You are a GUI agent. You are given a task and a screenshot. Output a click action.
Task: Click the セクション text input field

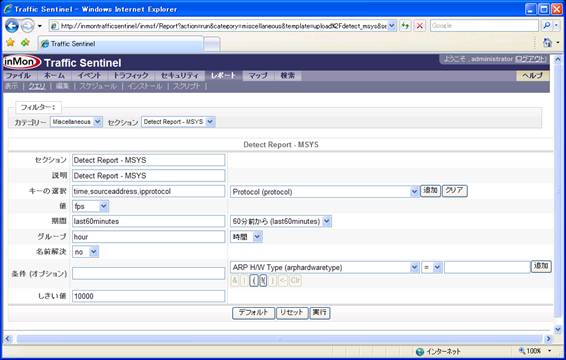click(x=148, y=160)
